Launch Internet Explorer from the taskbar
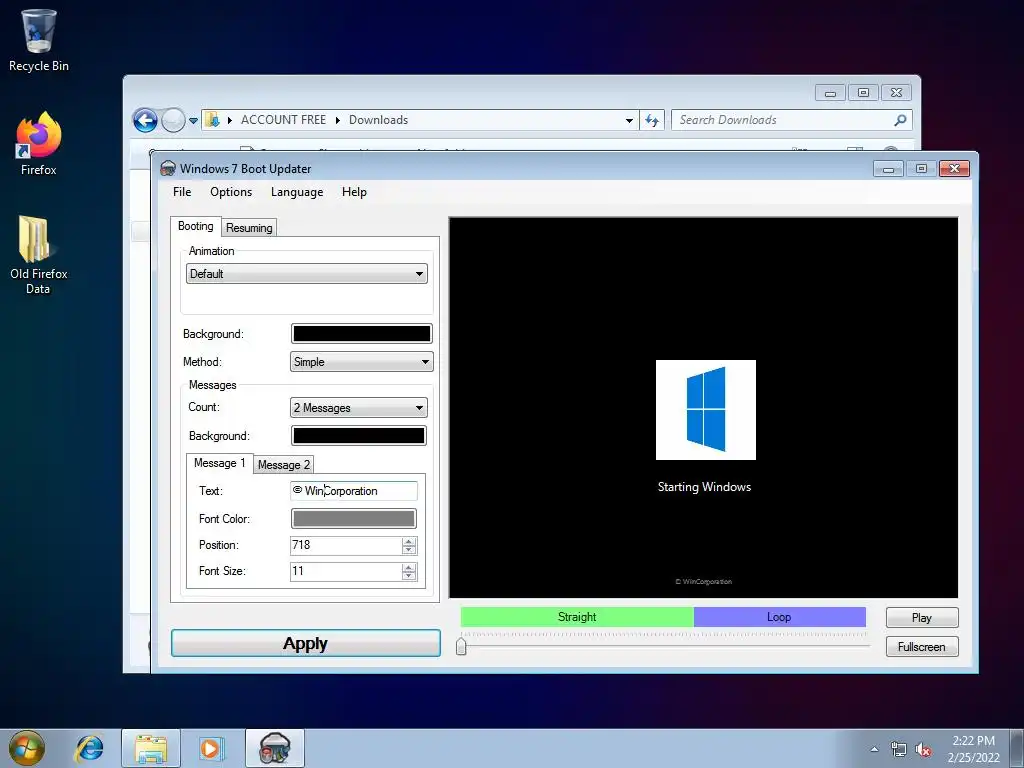The height and width of the screenshot is (768, 1024). click(89, 748)
